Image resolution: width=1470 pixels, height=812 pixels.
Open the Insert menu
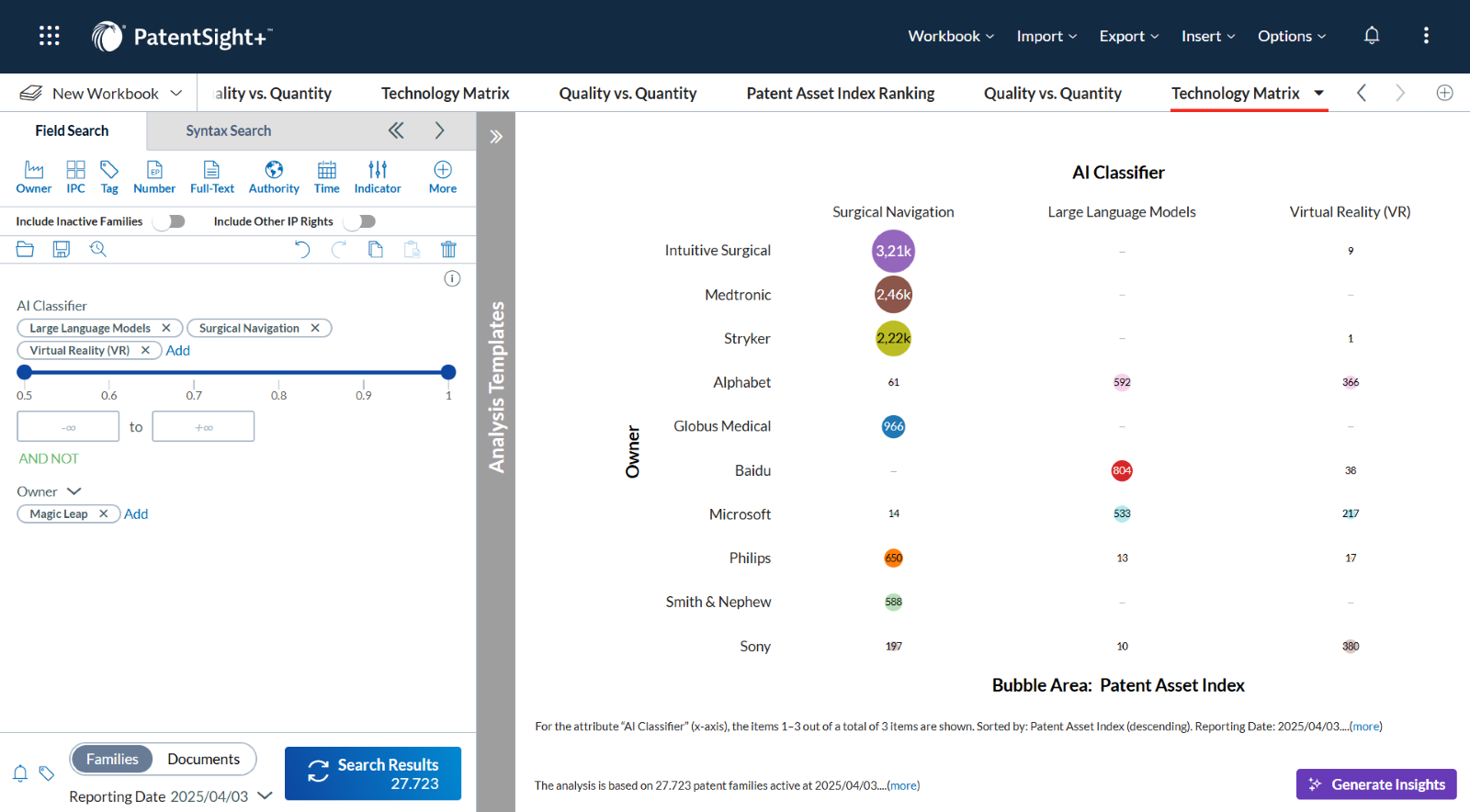pyautogui.click(x=1208, y=36)
